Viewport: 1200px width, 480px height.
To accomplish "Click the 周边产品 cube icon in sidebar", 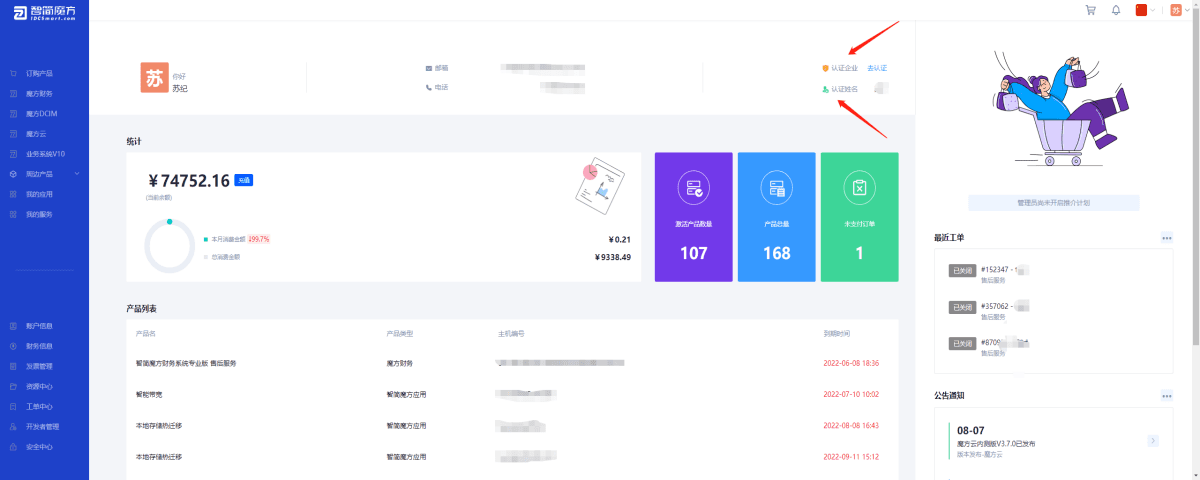I will pyautogui.click(x=13, y=173).
